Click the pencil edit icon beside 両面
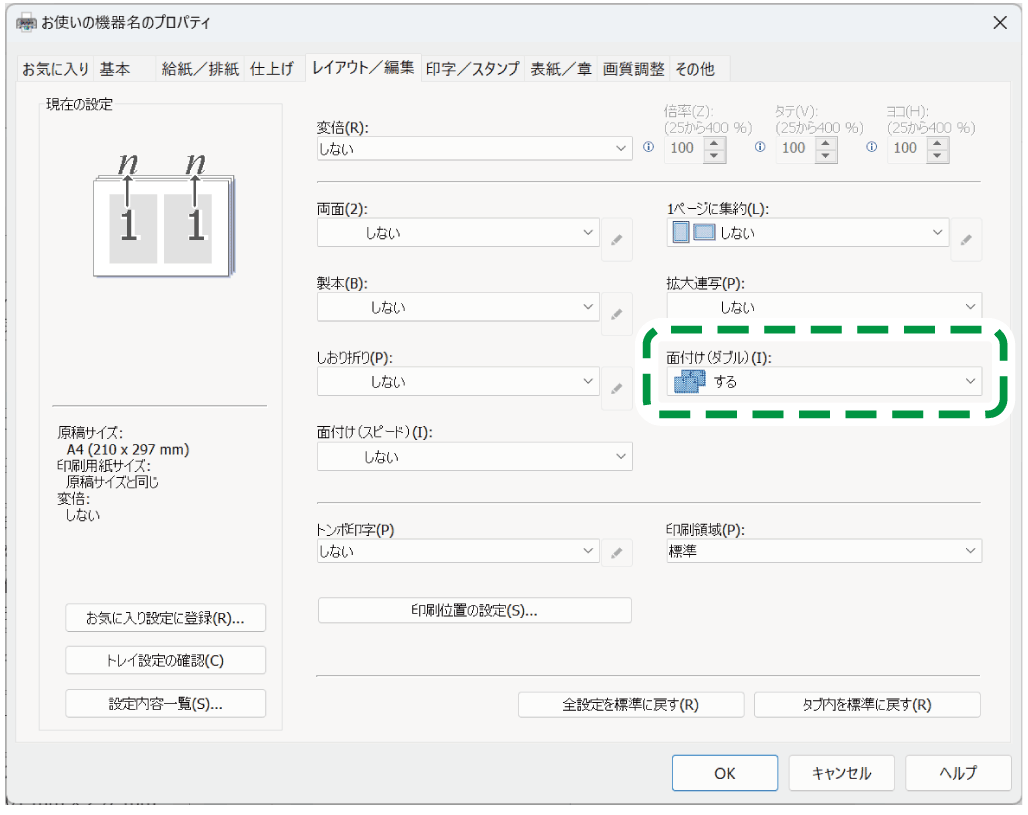This screenshot has width=1028, height=815. coord(617,239)
